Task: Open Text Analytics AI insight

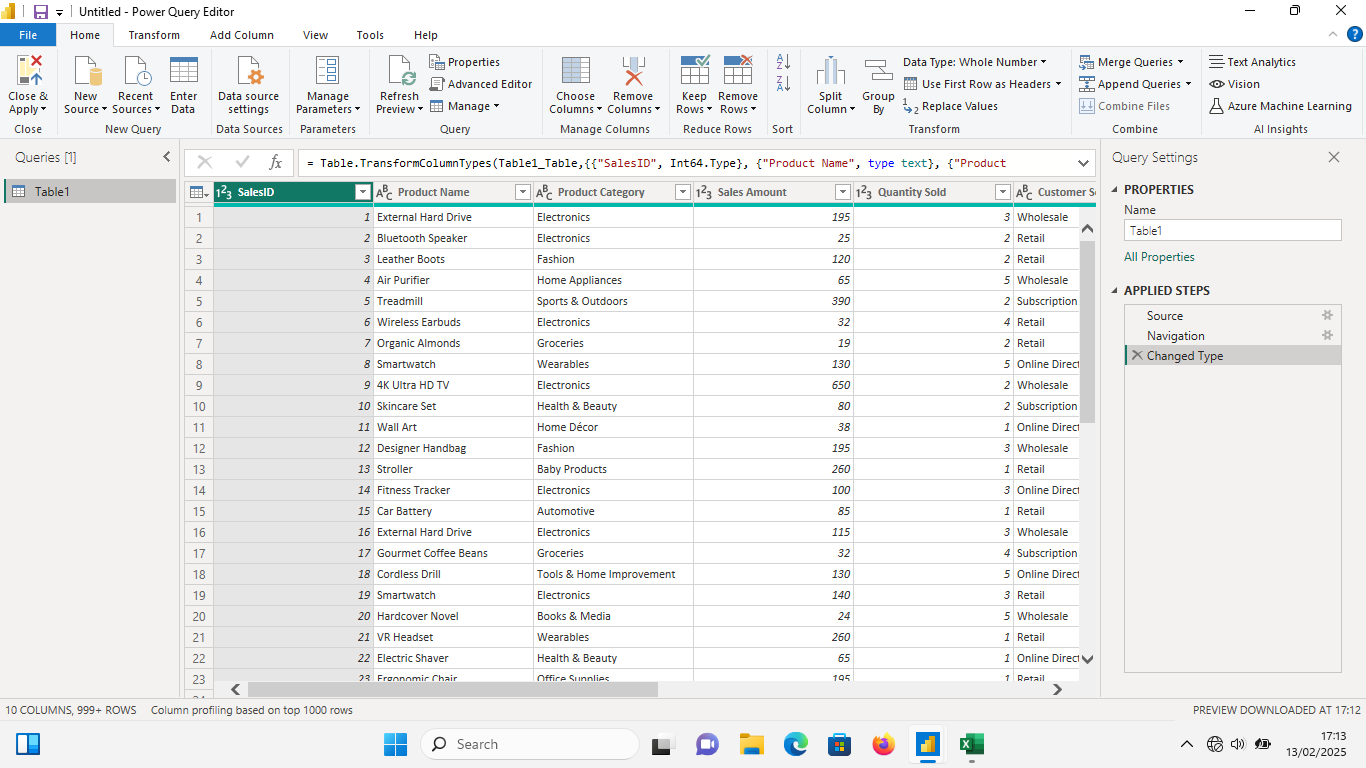Action: point(1252,62)
